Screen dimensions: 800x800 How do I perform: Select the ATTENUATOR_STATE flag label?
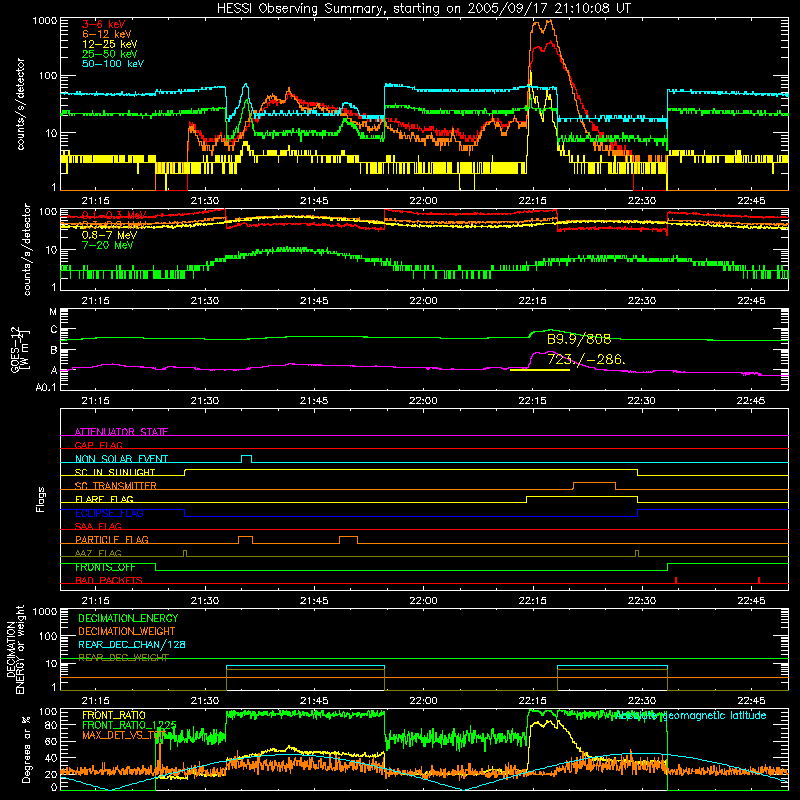121,432
